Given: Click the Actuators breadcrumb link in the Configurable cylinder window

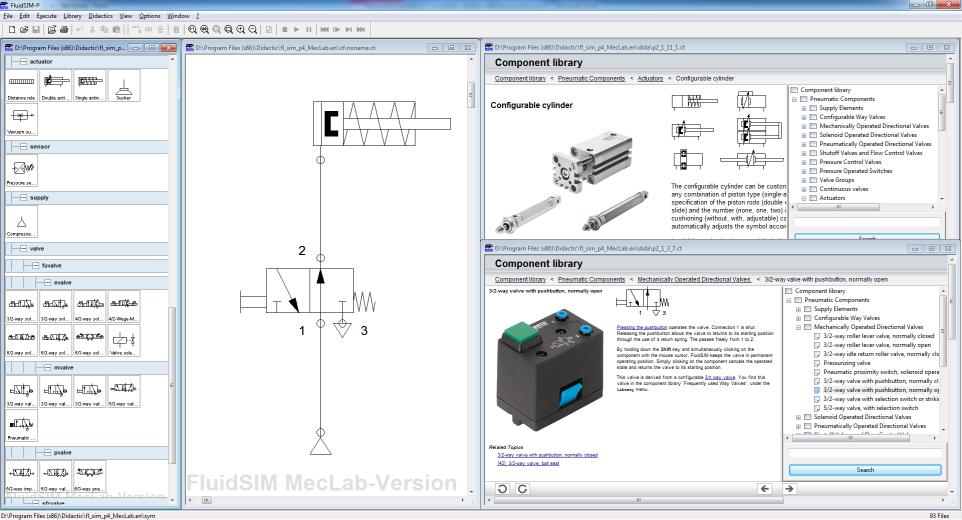Looking at the screenshot, I should [650, 78].
